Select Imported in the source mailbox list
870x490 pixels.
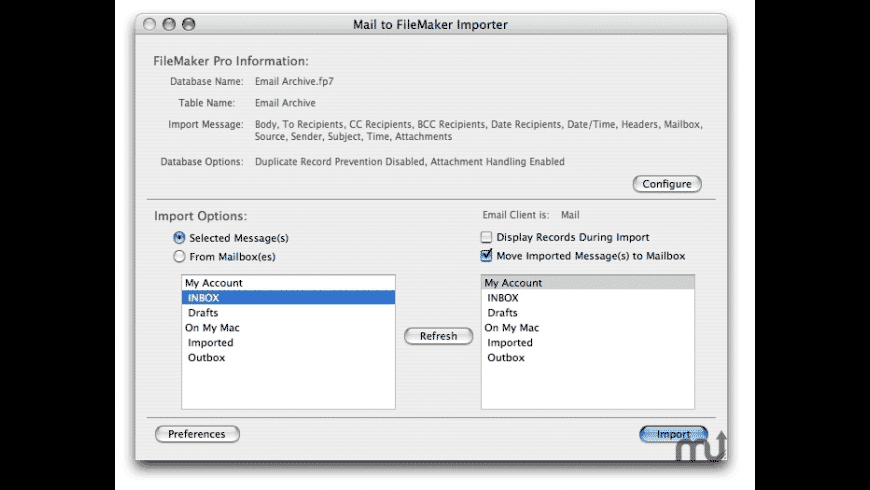[289, 342]
